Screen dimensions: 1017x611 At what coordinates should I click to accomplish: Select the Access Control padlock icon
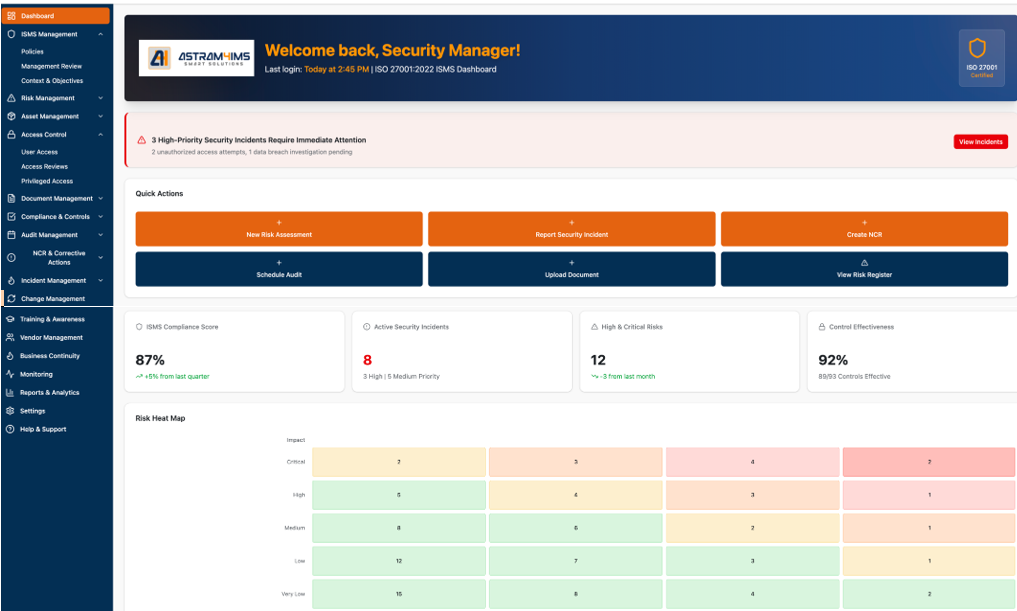[x=10, y=134]
